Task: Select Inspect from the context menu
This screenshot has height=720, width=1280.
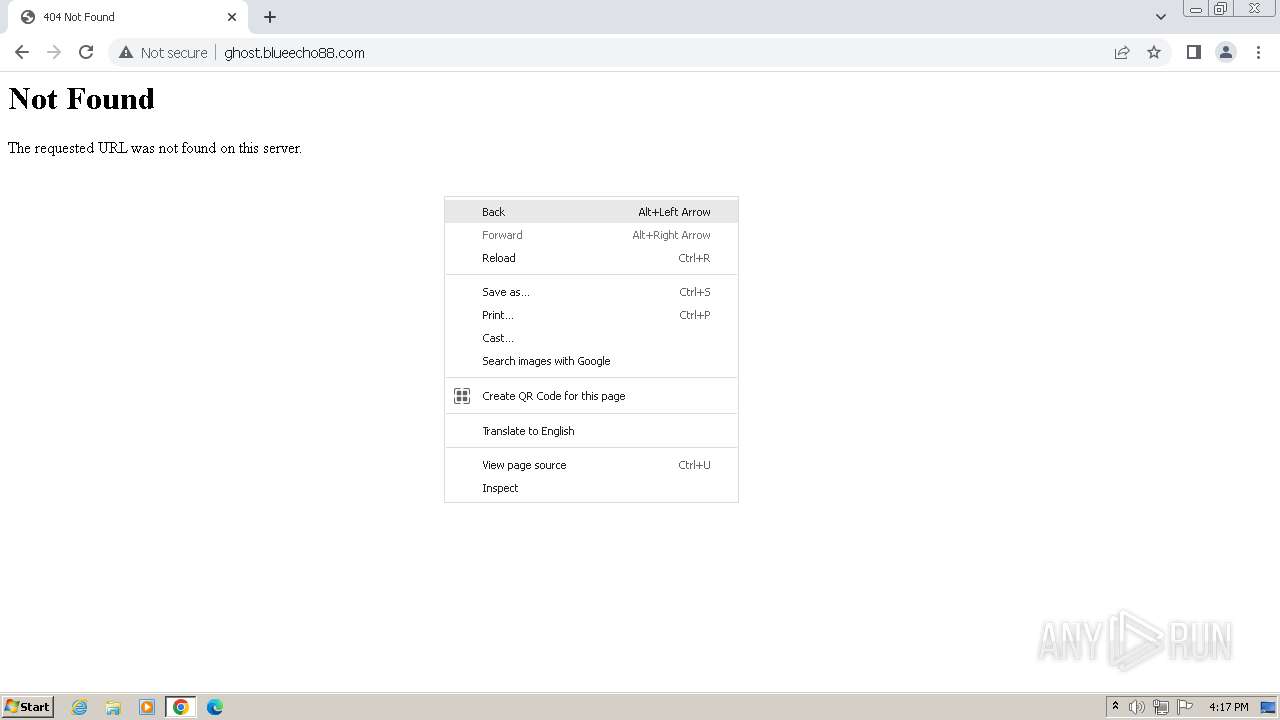Action: (x=591, y=488)
